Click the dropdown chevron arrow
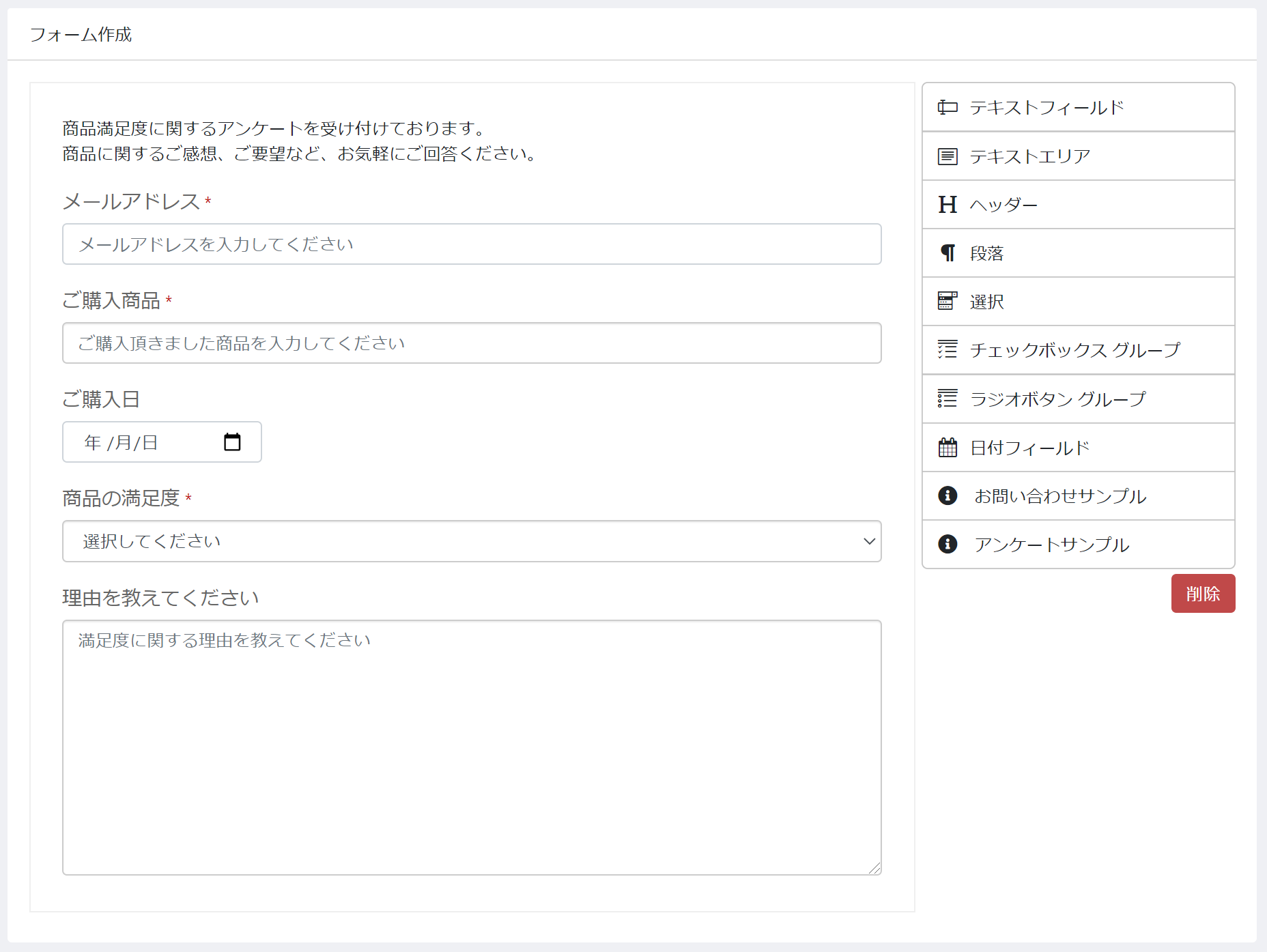 (x=869, y=541)
